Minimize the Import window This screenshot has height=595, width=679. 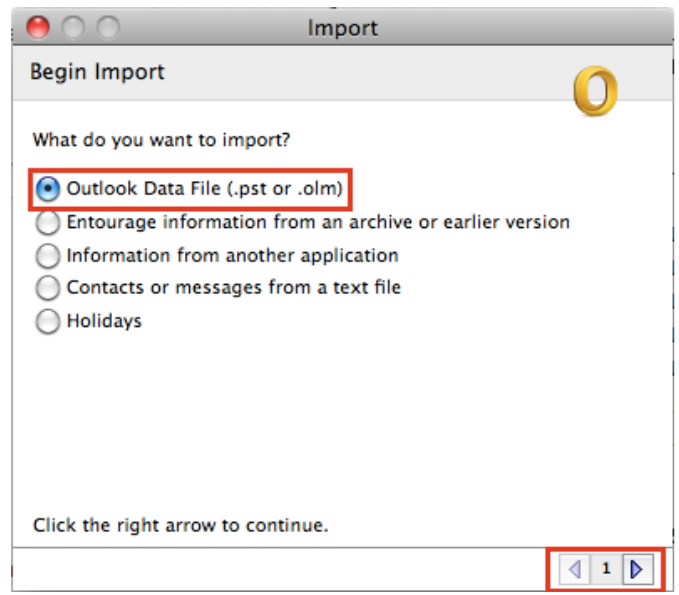[x=72, y=27]
